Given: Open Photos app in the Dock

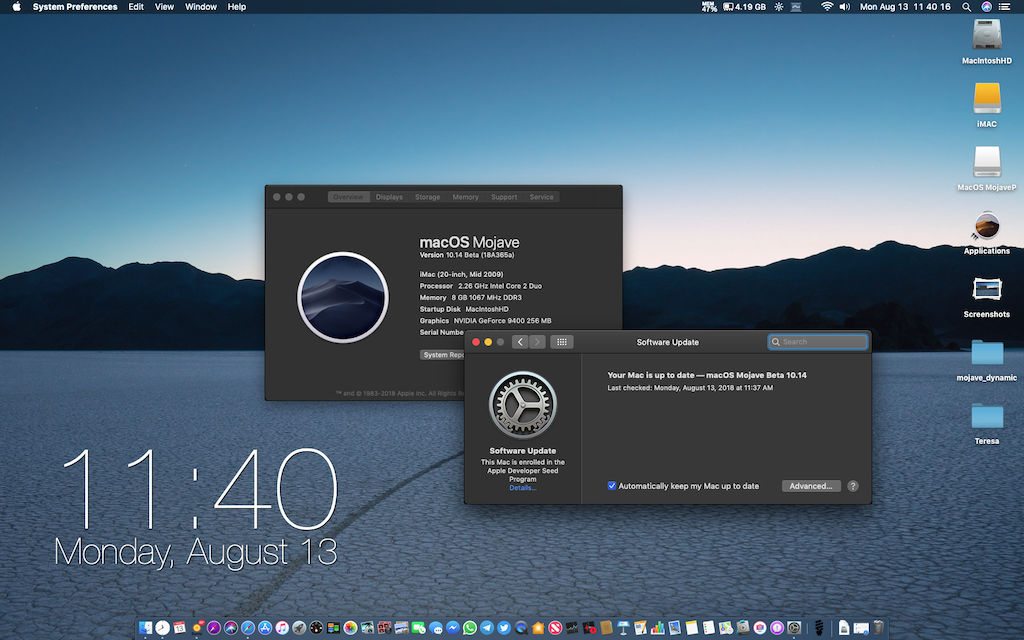Looking at the screenshot, I should 351,628.
